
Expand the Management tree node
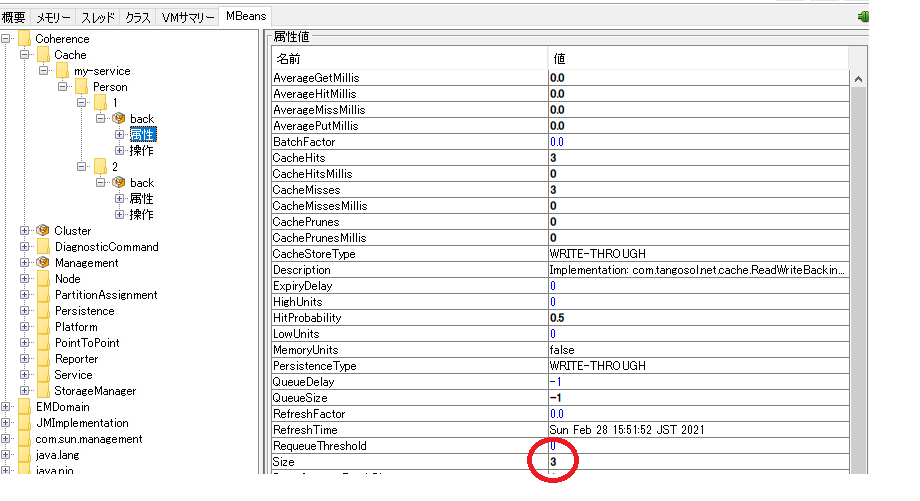(25, 262)
